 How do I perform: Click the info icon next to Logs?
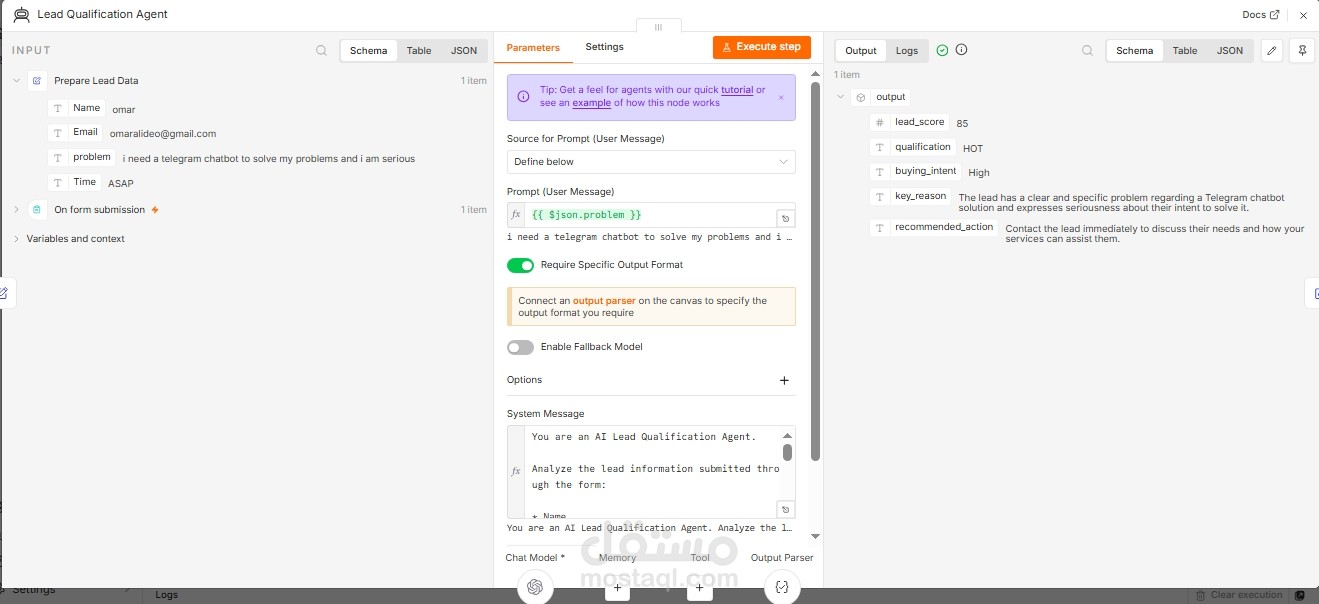pos(962,50)
